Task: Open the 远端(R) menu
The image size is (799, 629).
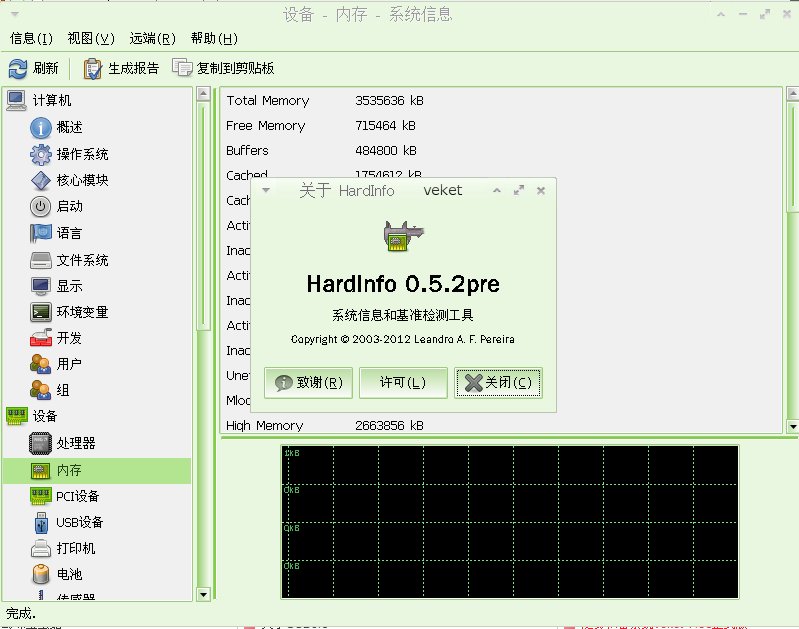Action: (x=152, y=39)
